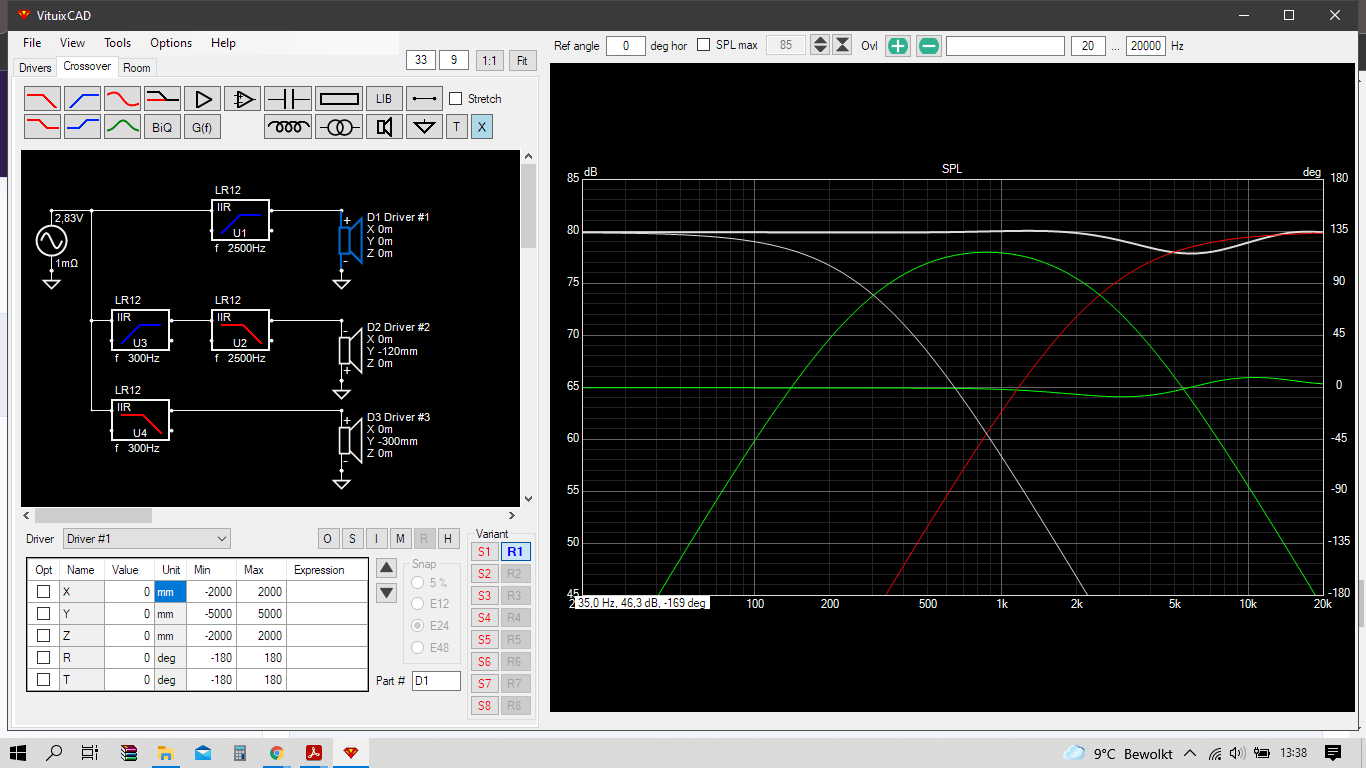This screenshot has width=1366, height=768.
Task: Click the SPL max up/down stepper
Action: pos(820,45)
